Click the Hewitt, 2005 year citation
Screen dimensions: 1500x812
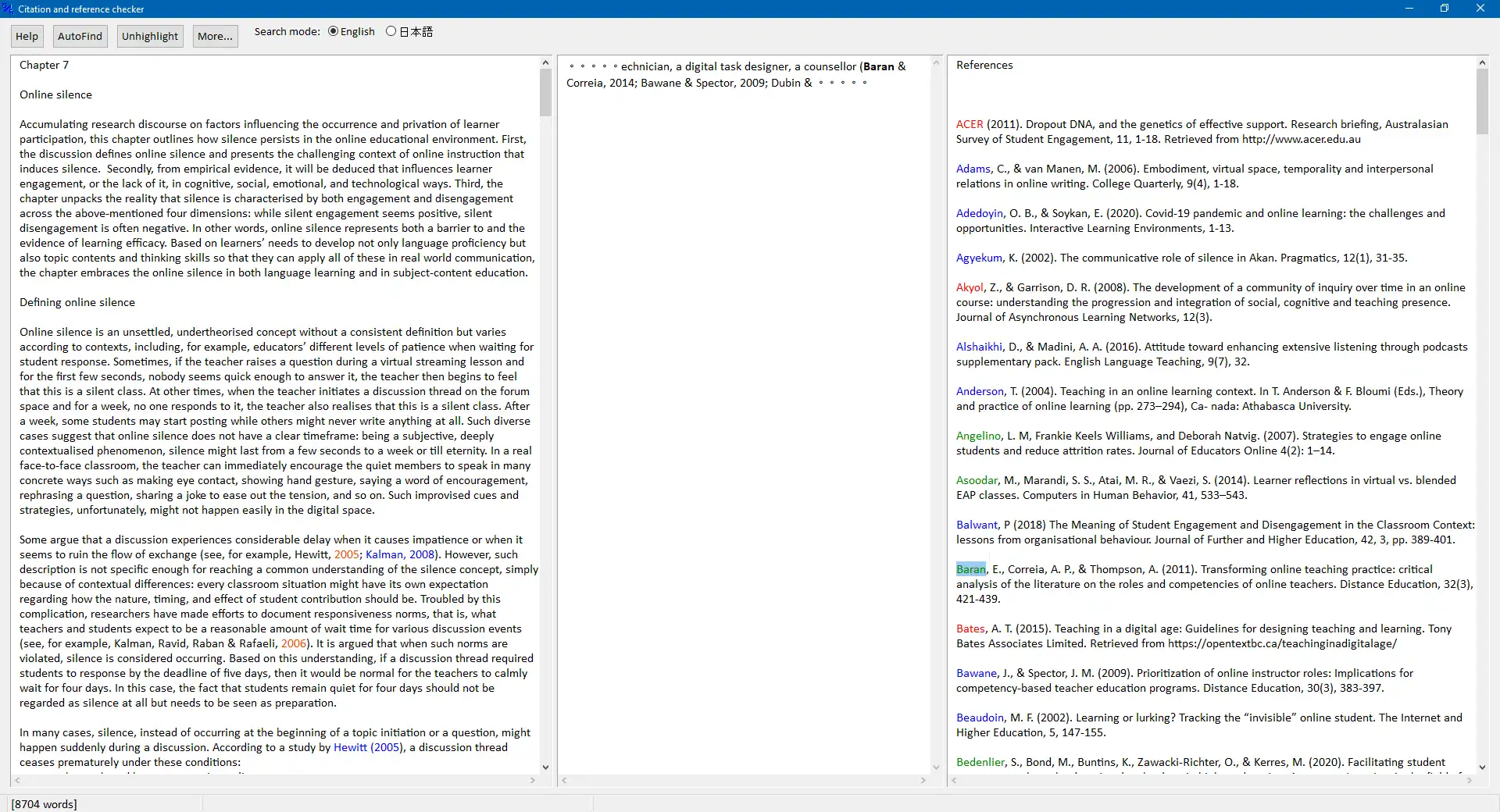347,554
